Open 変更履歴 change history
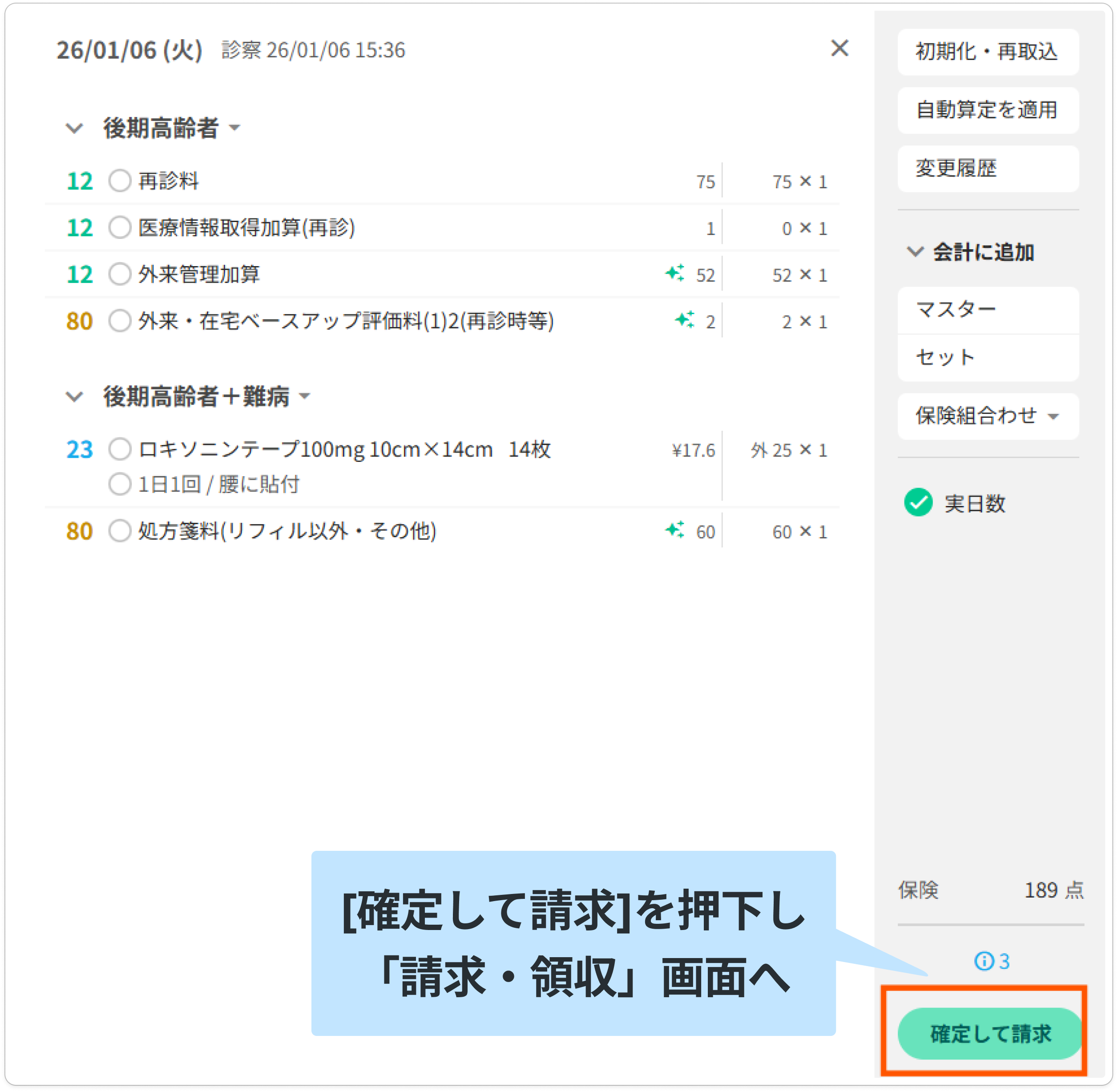 (987, 169)
